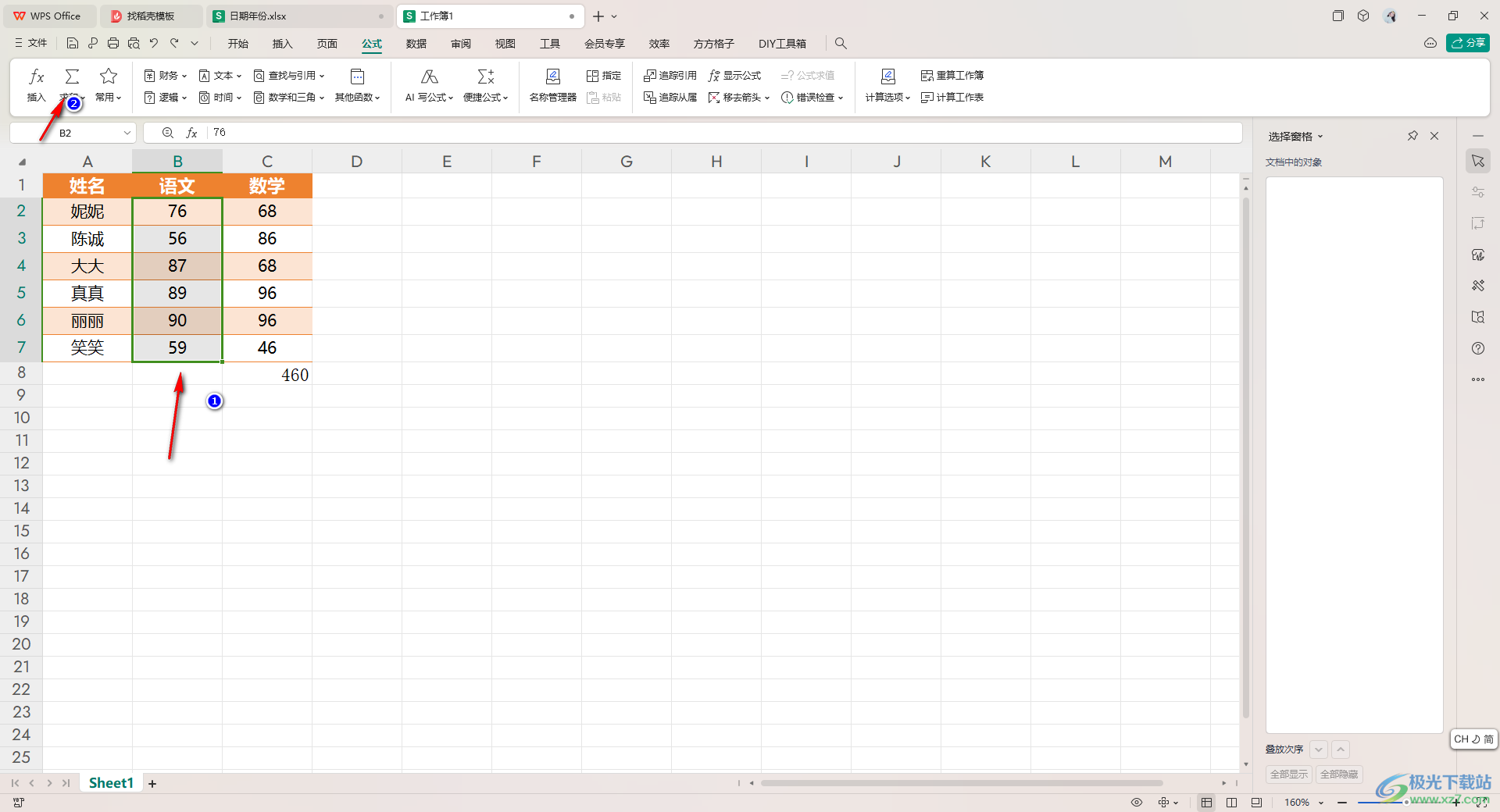The height and width of the screenshot is (812, 1500).
Task: Open the 文件 menu
Action: pos(31,44)
